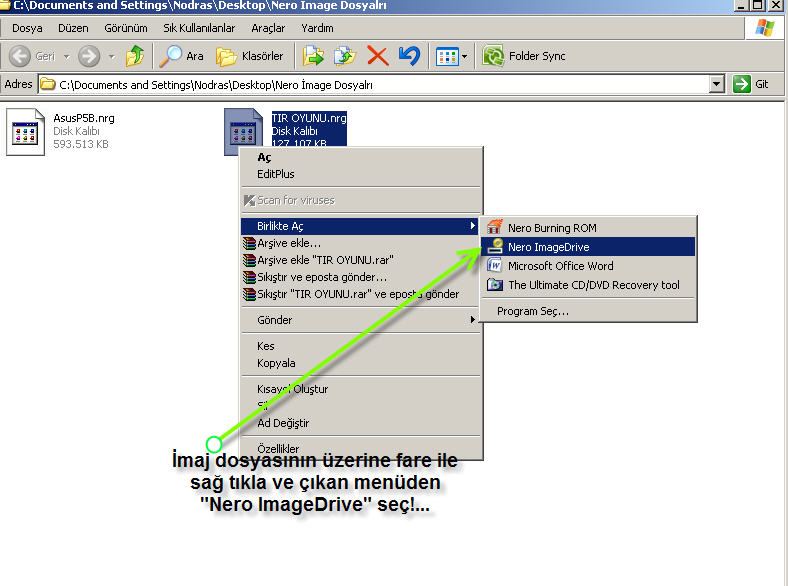Click the address bar path field
Image resolution: width=788 pixels, height=586 pixels.
[374, 84]
